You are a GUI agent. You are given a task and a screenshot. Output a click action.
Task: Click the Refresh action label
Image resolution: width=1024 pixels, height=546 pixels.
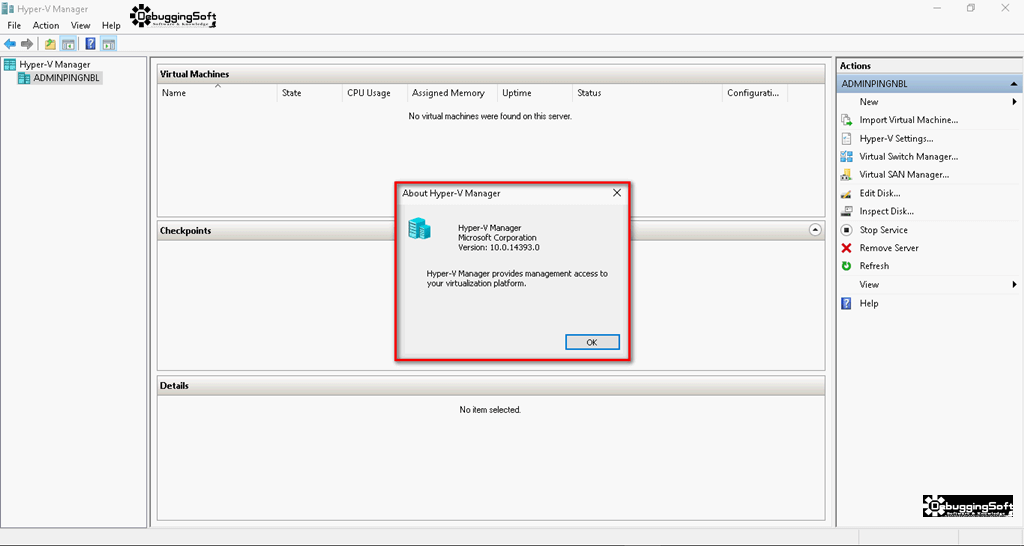pyautogui.click(x=874, y=266)
